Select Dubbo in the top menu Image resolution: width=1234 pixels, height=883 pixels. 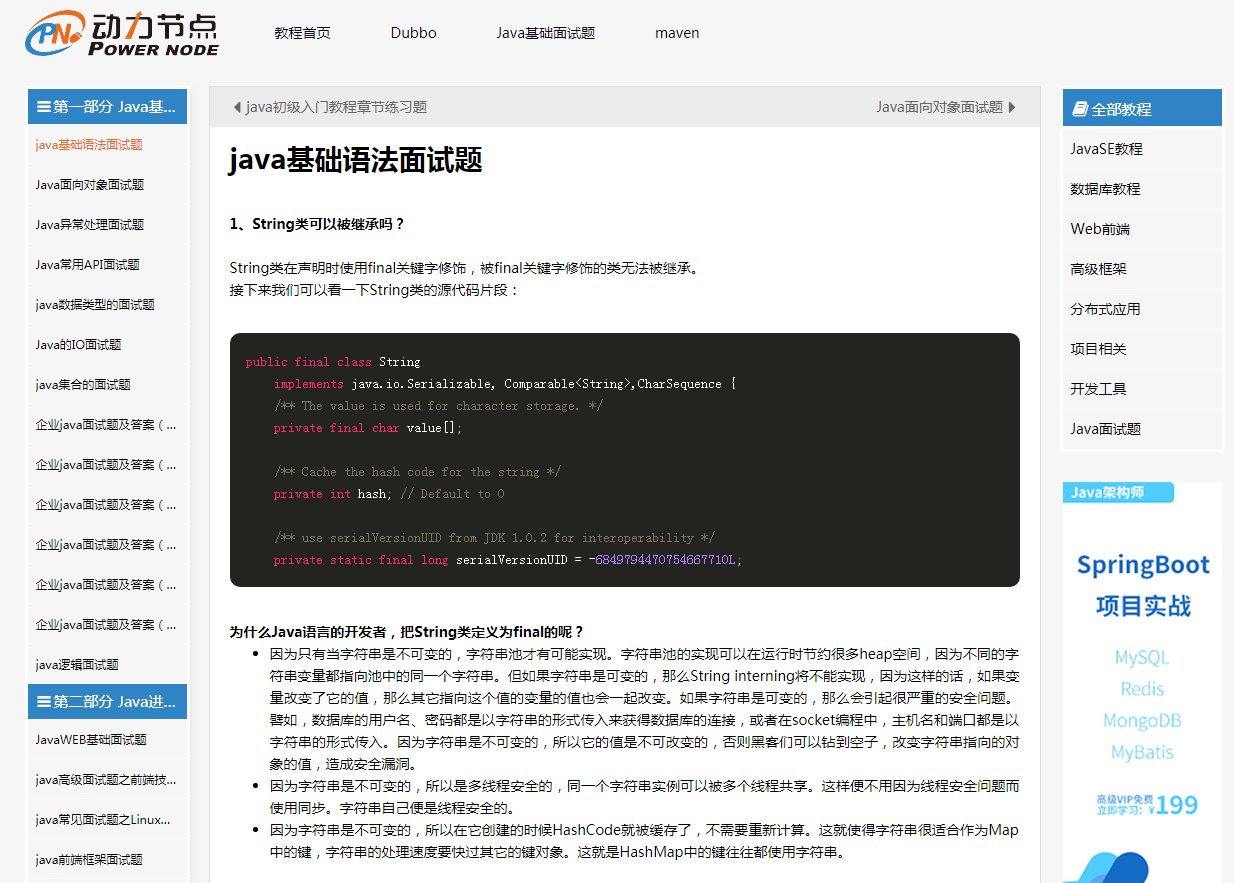[413, 33]
